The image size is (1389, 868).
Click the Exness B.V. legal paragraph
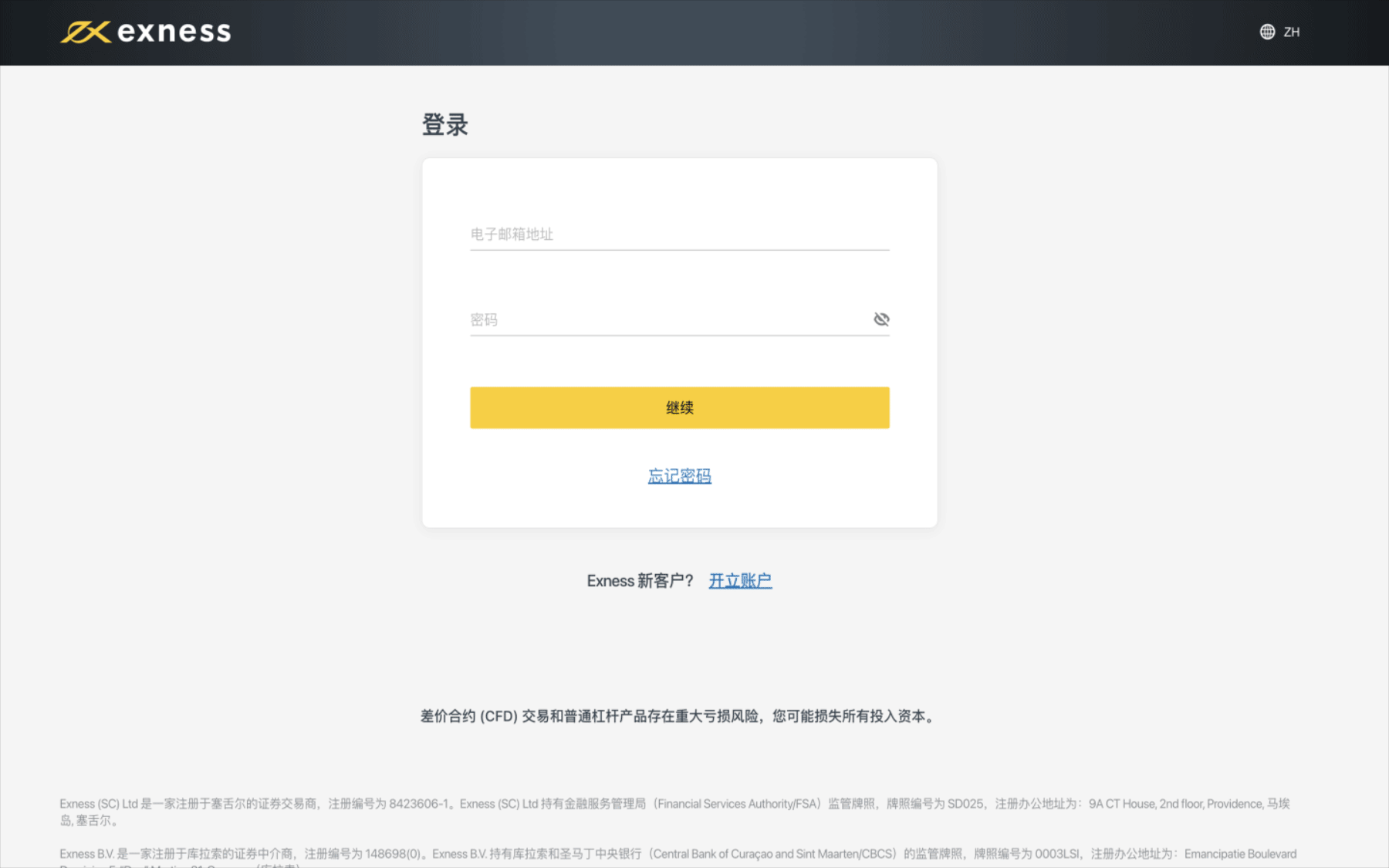pos(678,857)
